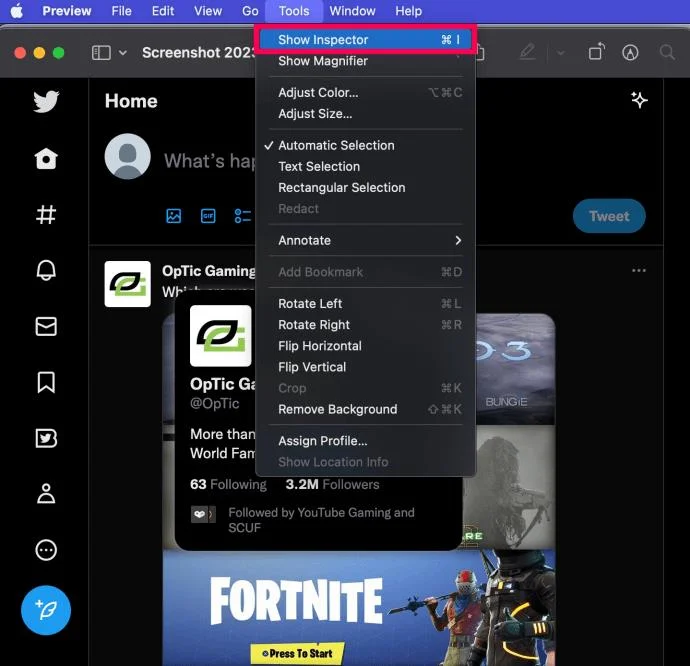Click the OpTic logo in hover card

coord(220,336)
